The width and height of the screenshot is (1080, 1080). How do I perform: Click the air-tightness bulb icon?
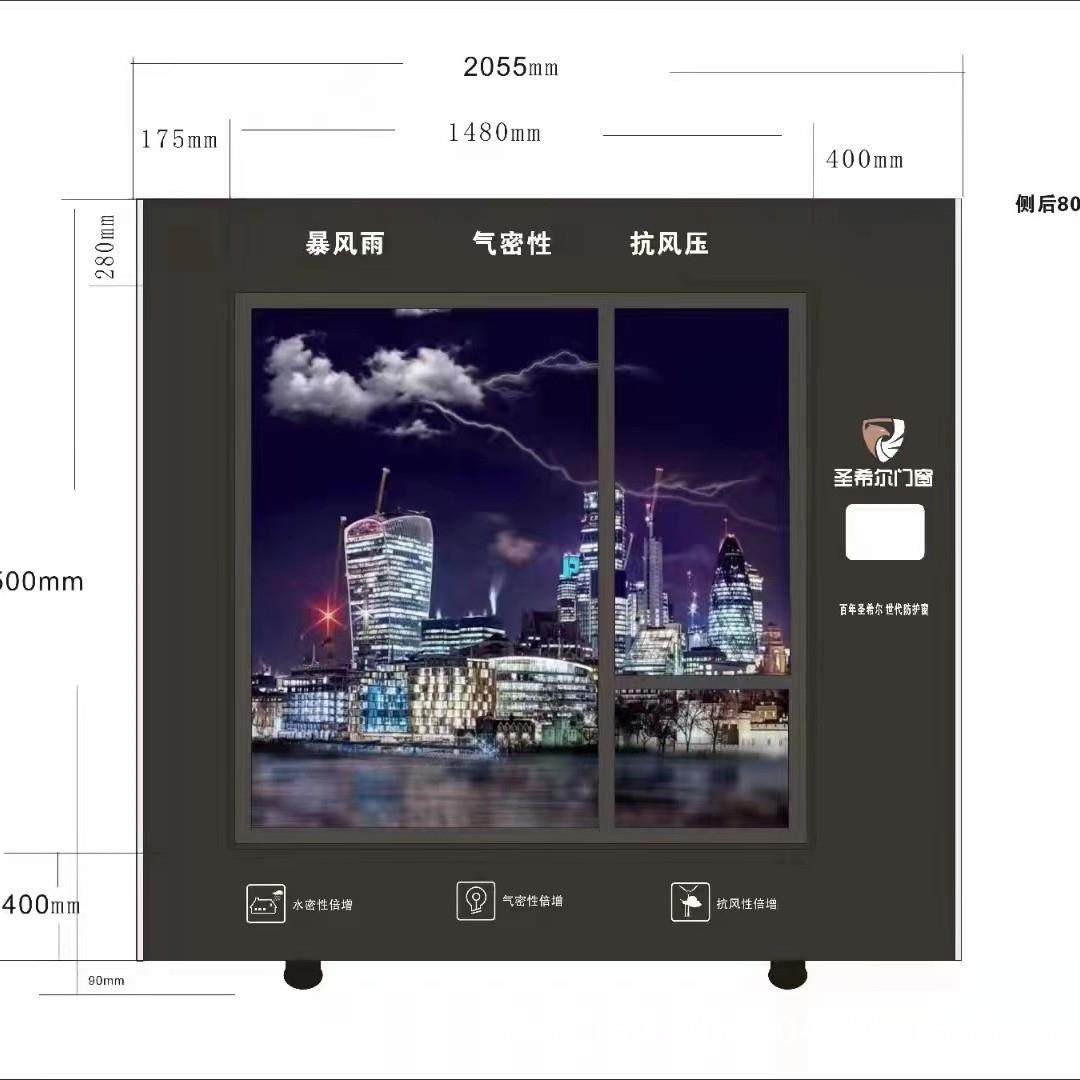pos(478,901)
